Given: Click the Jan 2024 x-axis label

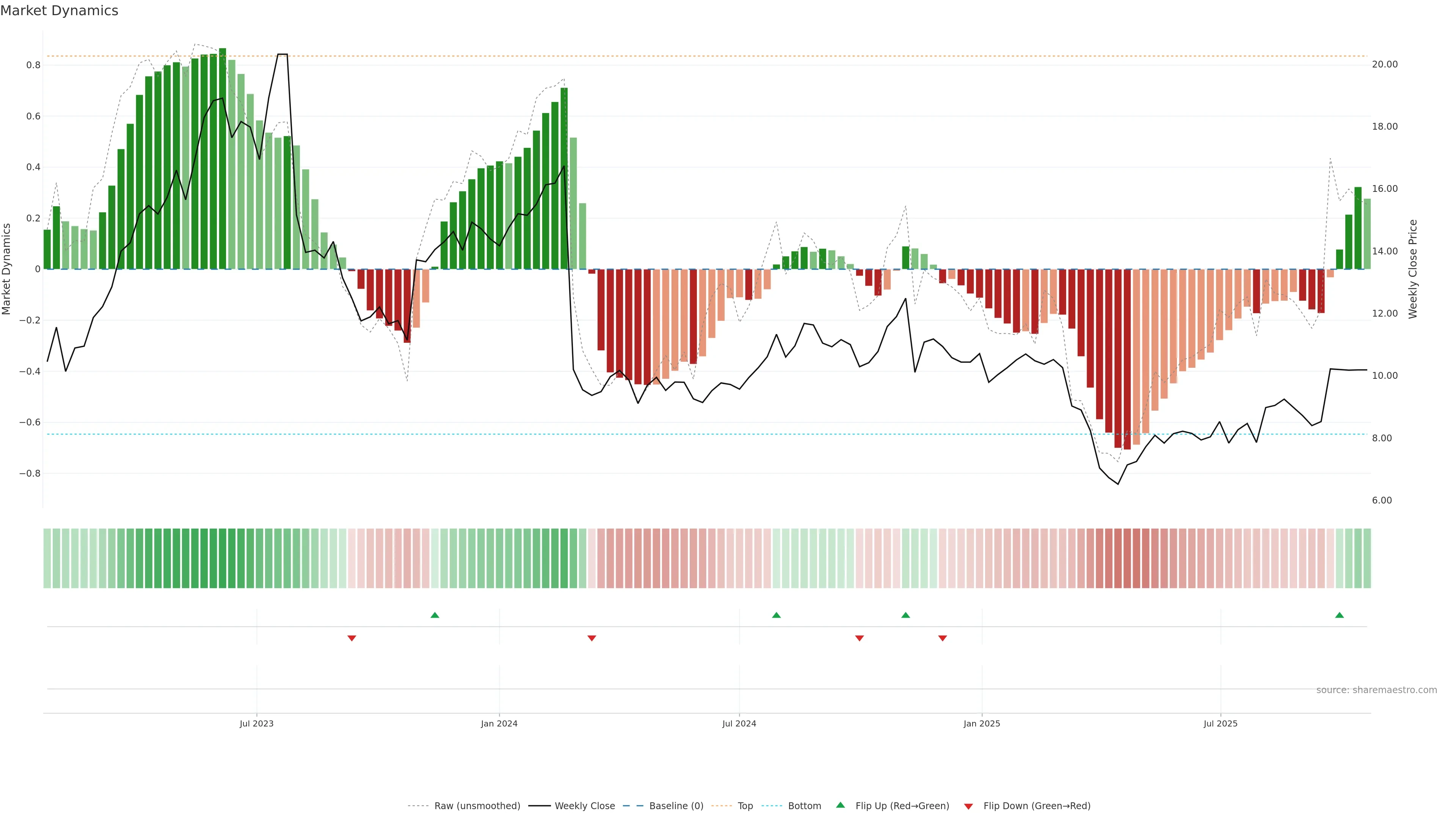Looking at the screenshot, I should (x=499, y=723).
